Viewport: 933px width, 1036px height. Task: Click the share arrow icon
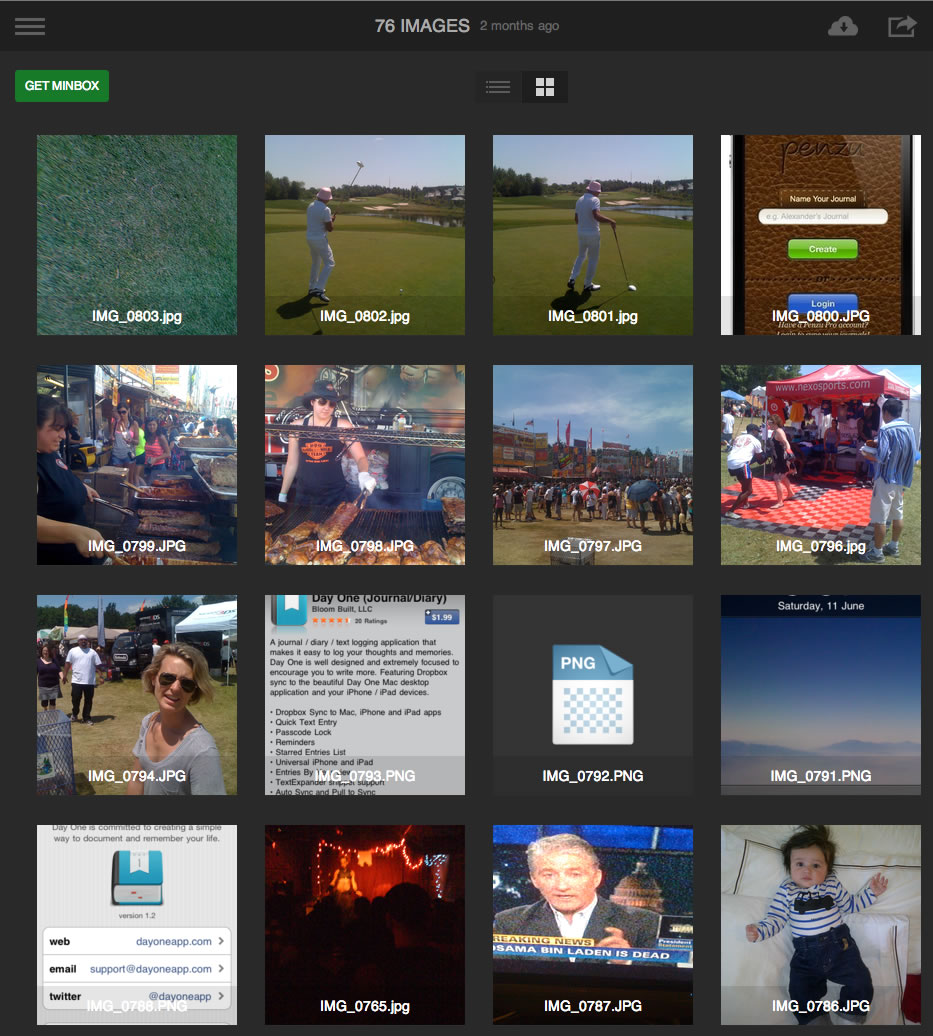click(902, 26)
